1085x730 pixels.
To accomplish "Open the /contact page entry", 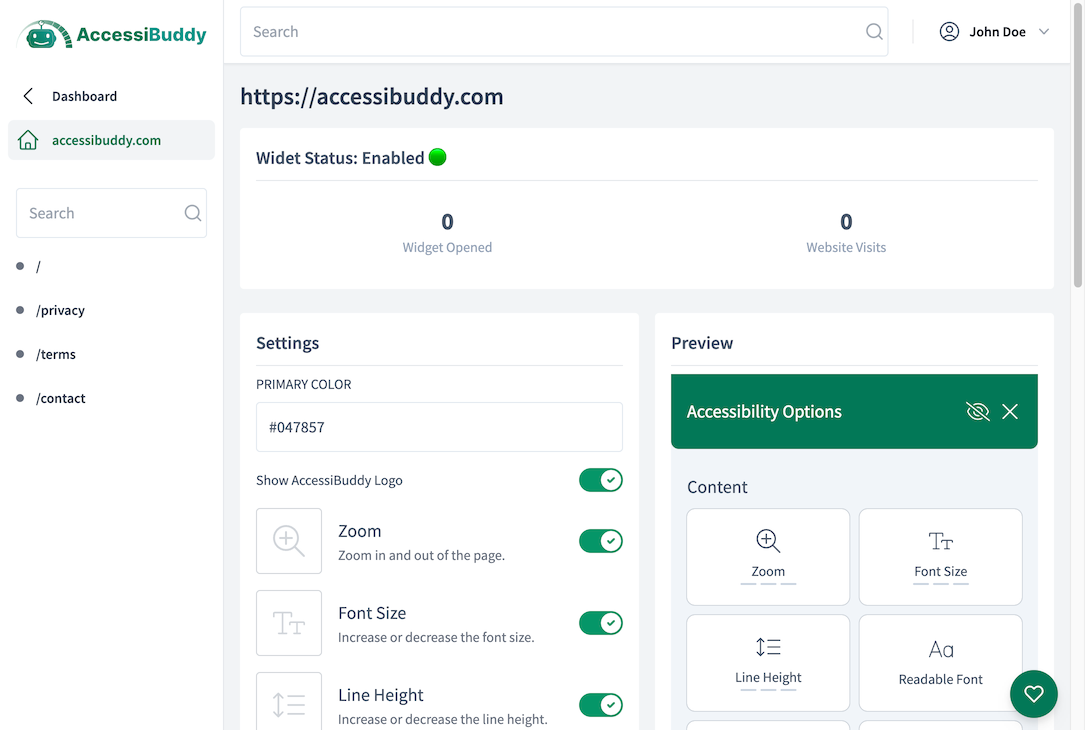I will [x=61, y=399].
